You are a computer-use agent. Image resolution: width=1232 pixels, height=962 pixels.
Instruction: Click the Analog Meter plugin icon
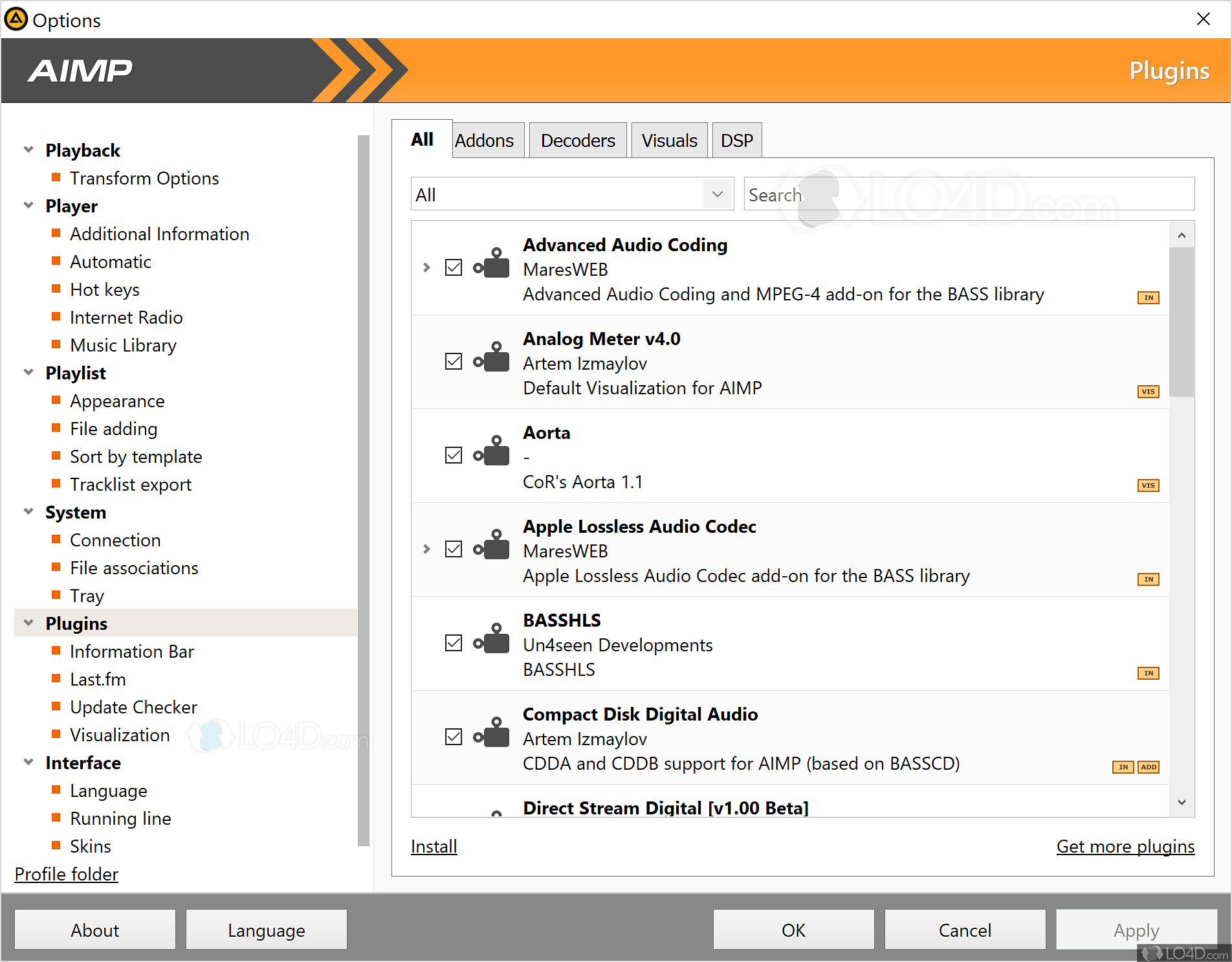tap(492, 361)
